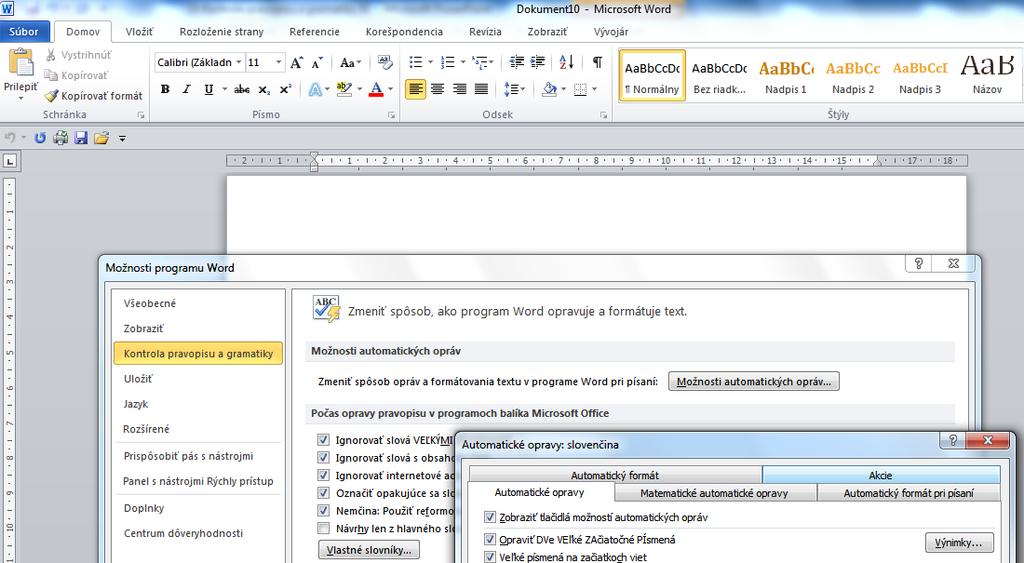Image resolution: width=1024 pixels, height=563 pixels.
Task: Open Change Case Aa dropdown
Action: (351, 63)
